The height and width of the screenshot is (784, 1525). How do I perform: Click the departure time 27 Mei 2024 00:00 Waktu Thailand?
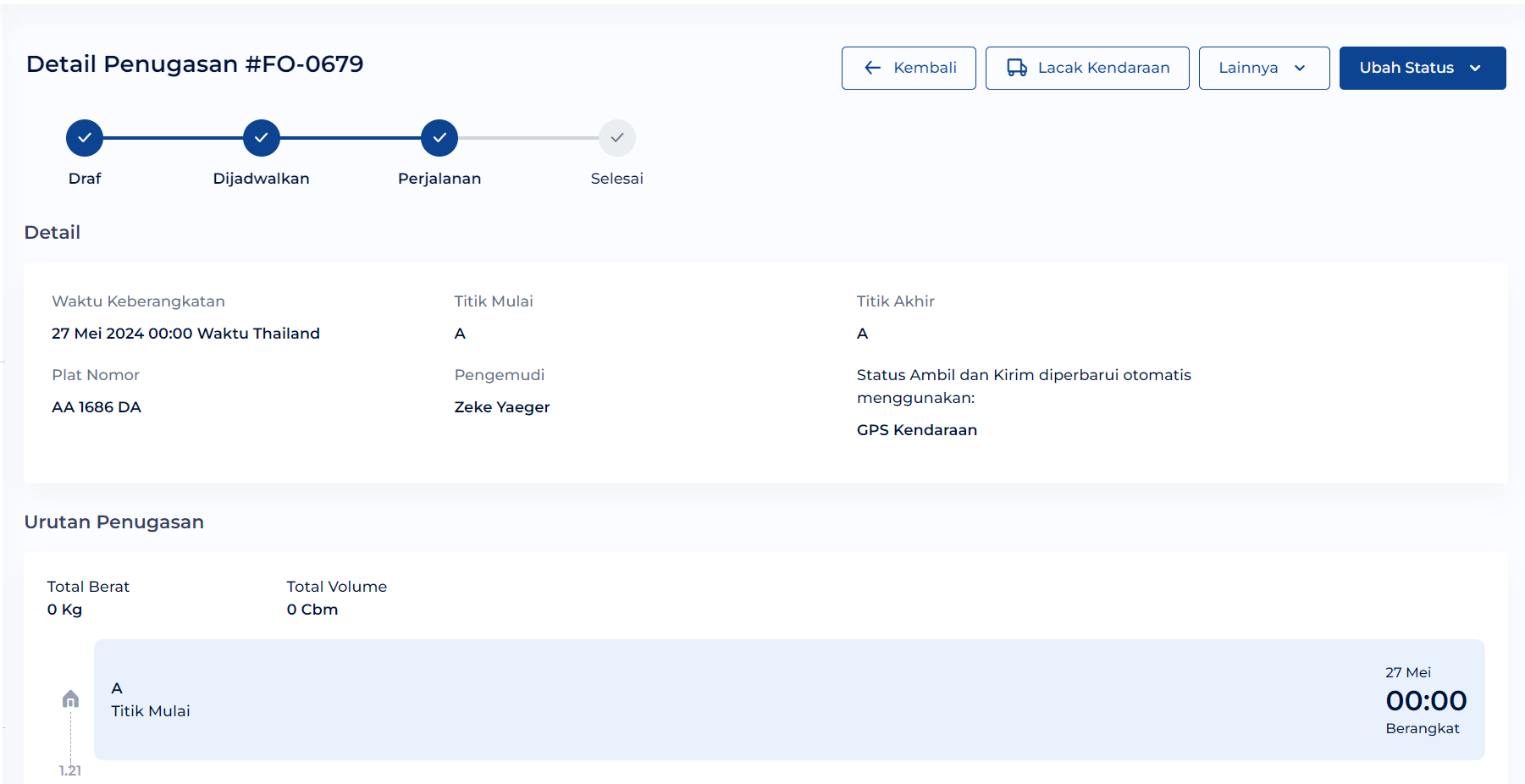[185, 334]
